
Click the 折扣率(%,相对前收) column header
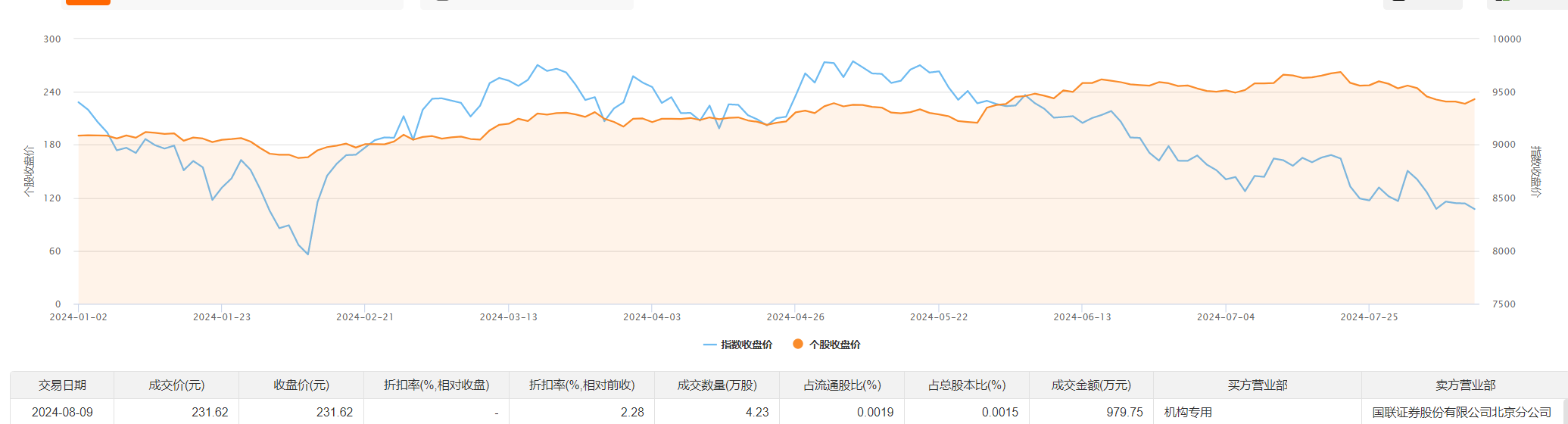(x=581, y=385)
